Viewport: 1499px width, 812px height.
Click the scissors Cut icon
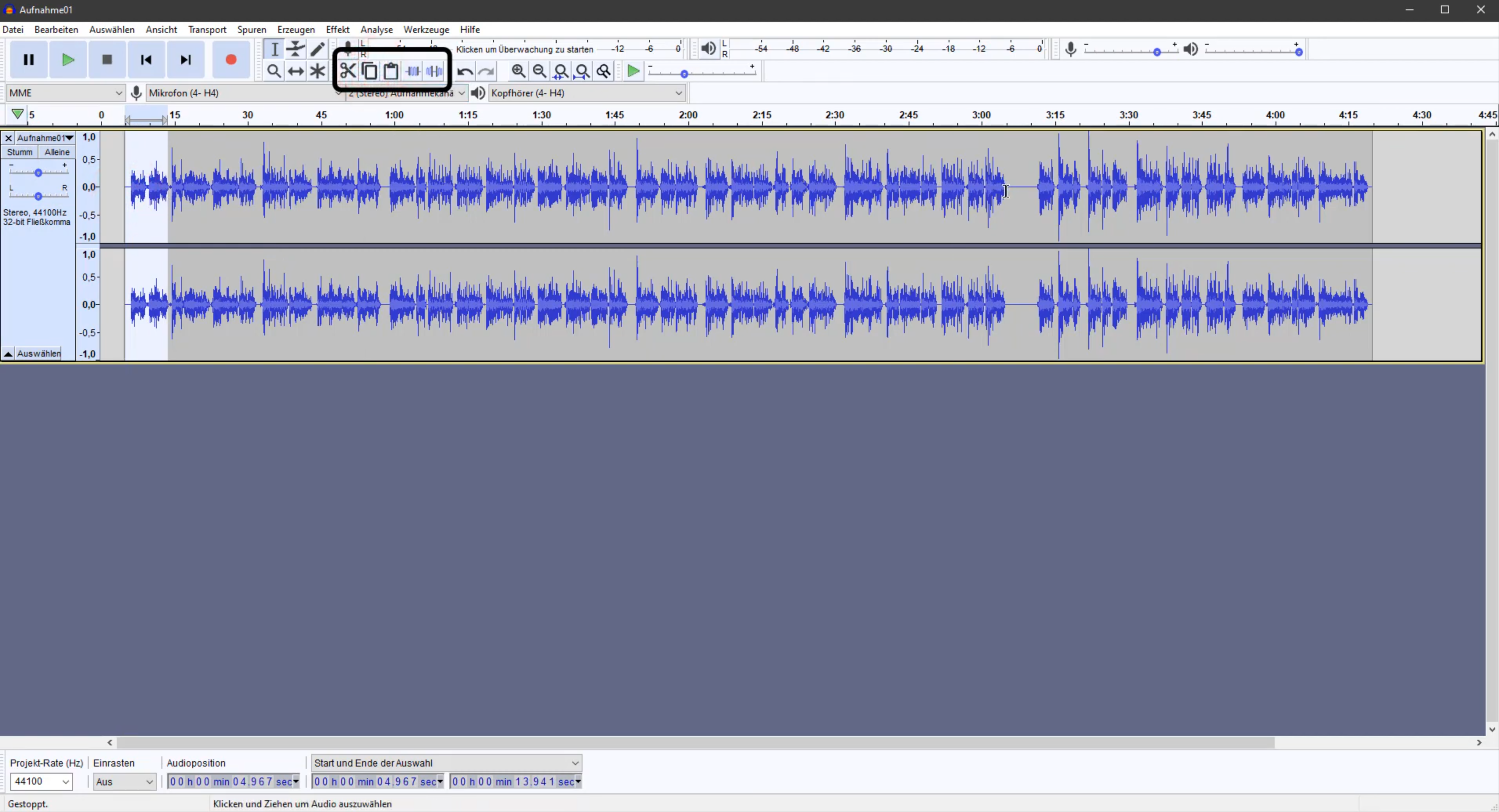click(x=348, y=71)
